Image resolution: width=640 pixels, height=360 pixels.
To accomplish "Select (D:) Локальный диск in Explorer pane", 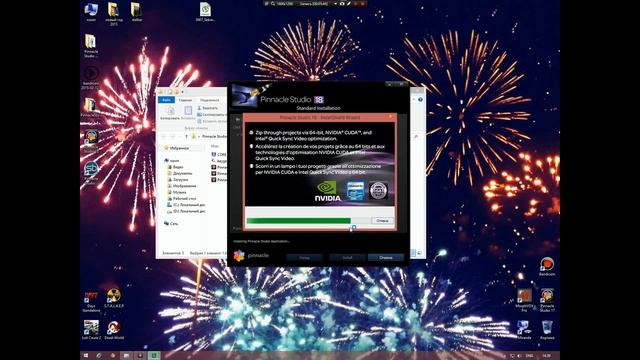I will point(187,211).
